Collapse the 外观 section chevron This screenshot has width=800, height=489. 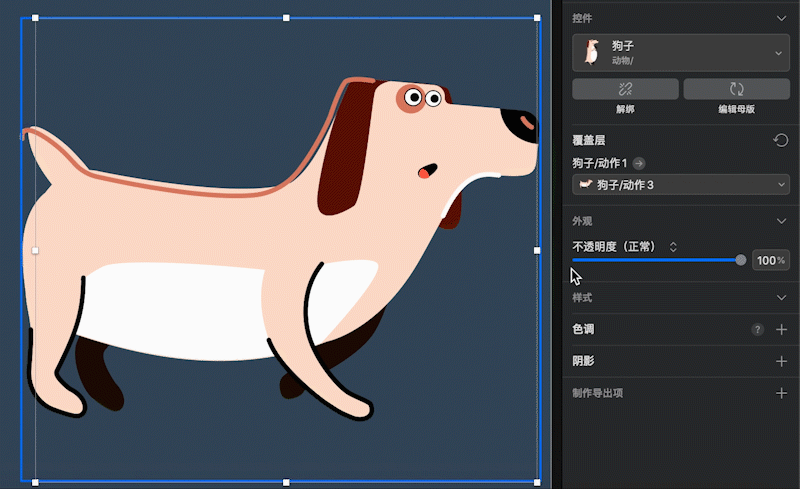[x=781, y=221]
